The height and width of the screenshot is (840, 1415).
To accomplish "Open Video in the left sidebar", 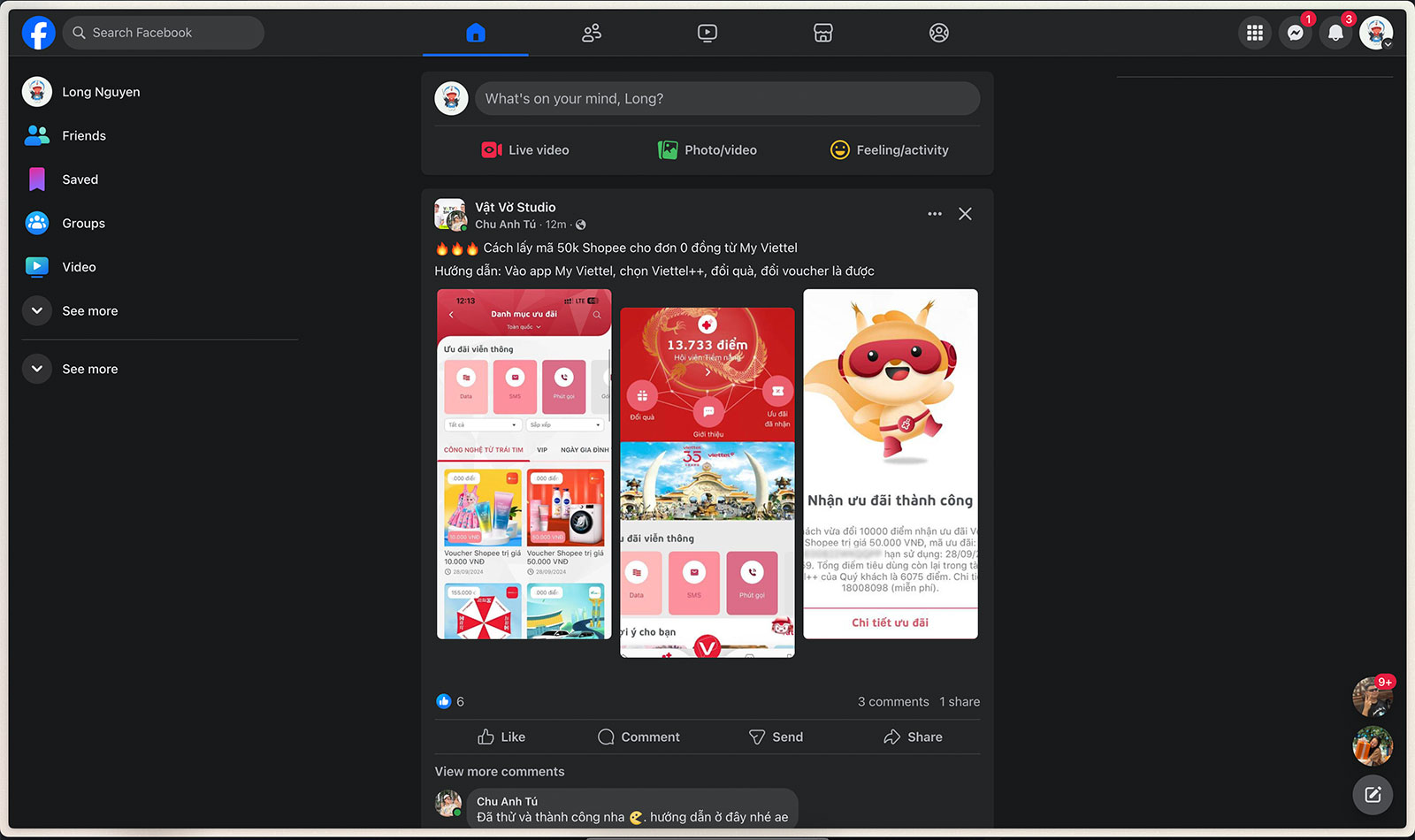I will [160, 267].
